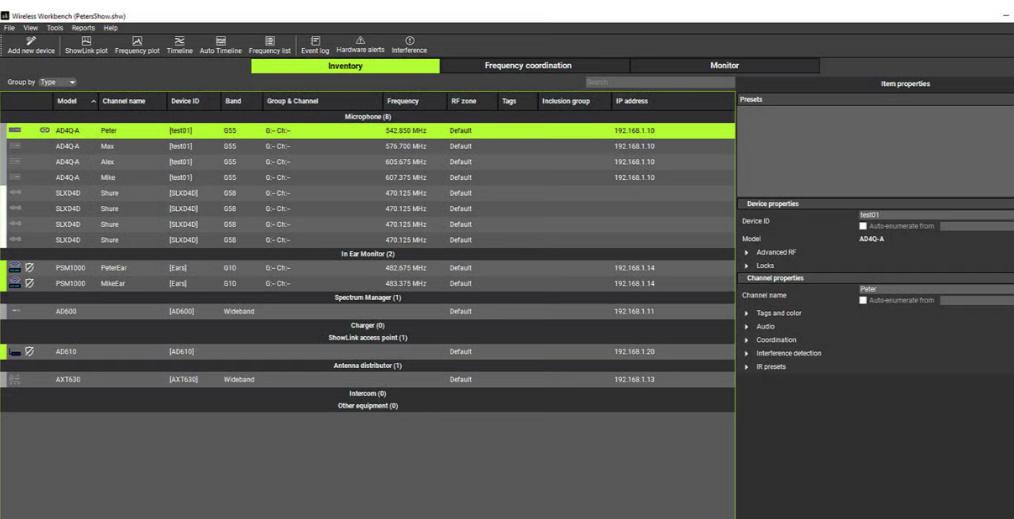
Task: Sort by the IP address column header
Action: pyautogui.click(x=673, y=101)
